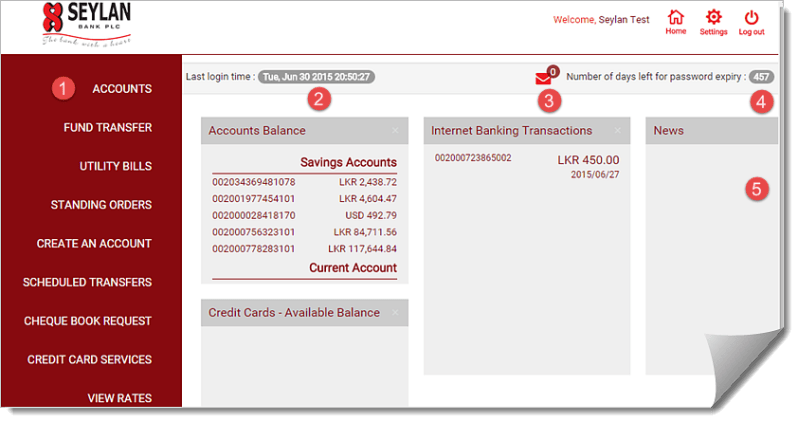
Task: Go to Home via house icon
Action: click(675, 18)
